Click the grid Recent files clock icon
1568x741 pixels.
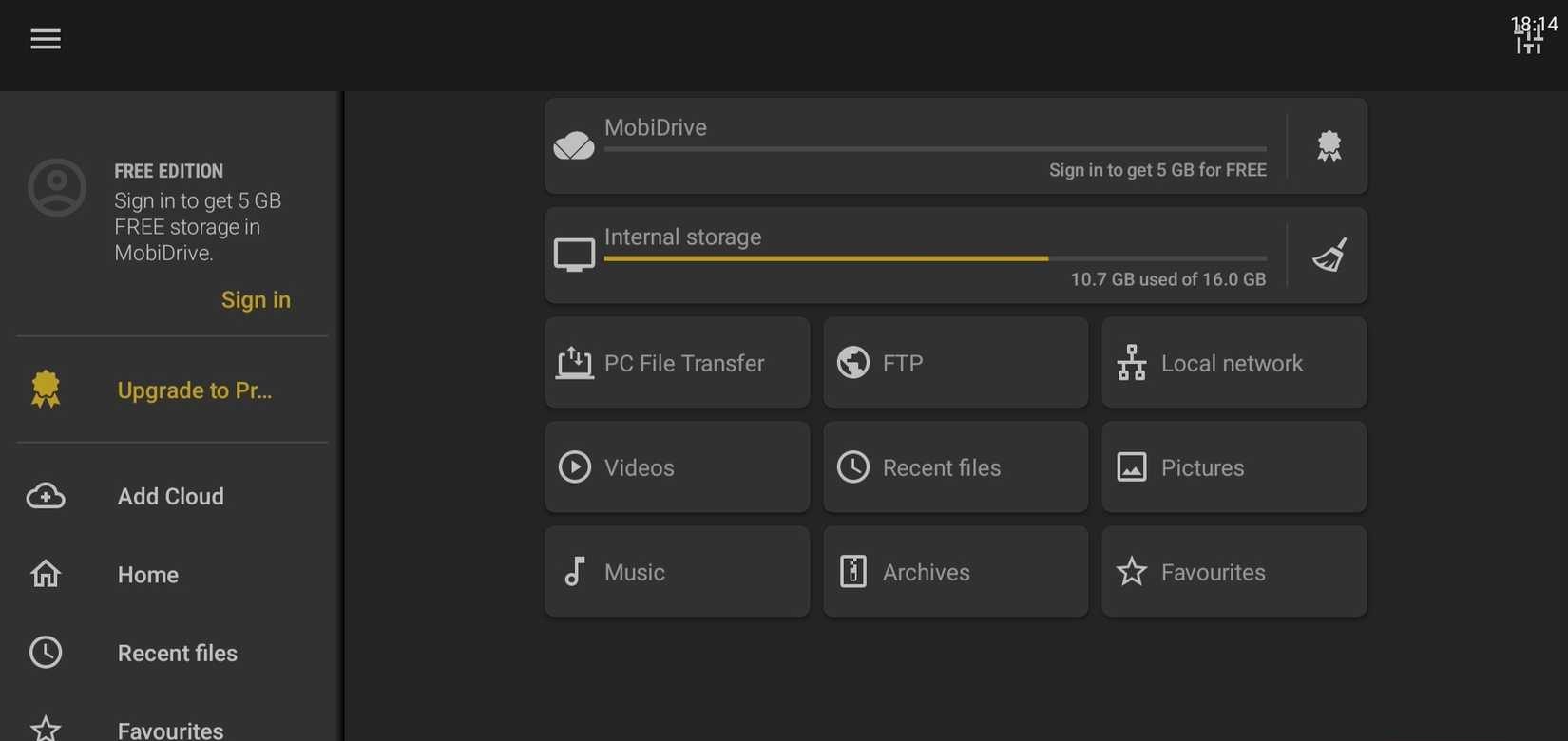(853, 467)
